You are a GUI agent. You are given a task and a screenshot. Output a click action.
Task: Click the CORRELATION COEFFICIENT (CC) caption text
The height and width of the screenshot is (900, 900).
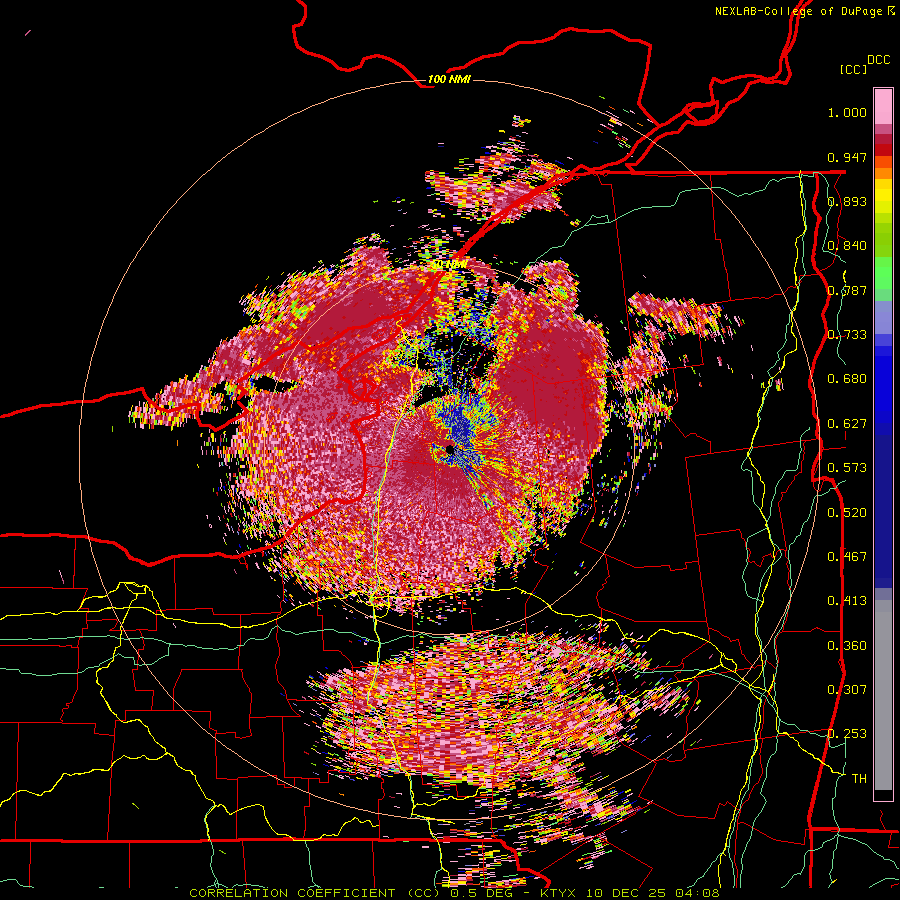tap(314, 893)
